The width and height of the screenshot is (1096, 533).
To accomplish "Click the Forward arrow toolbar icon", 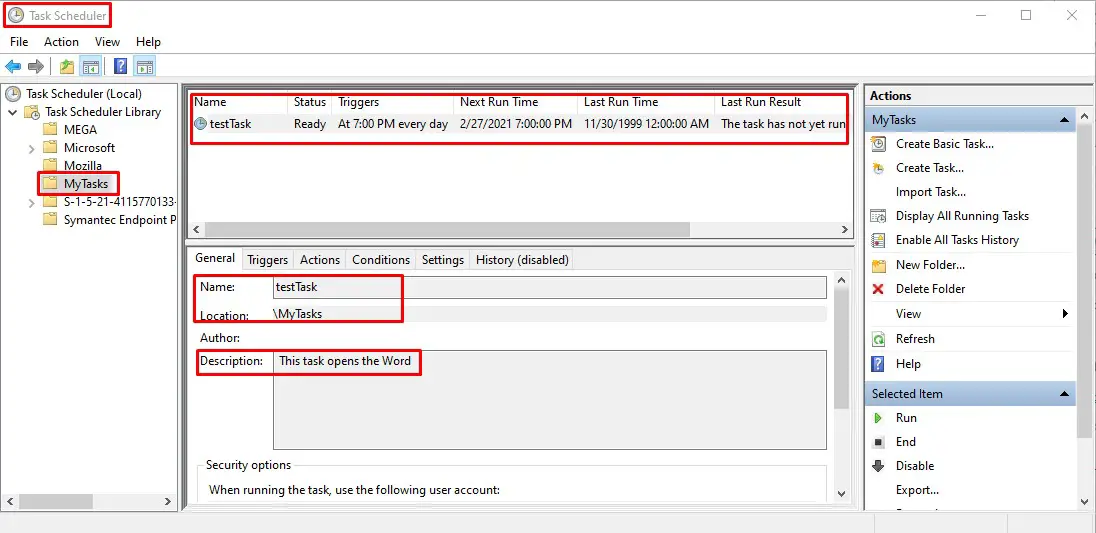I will click(x=35, y=66).
